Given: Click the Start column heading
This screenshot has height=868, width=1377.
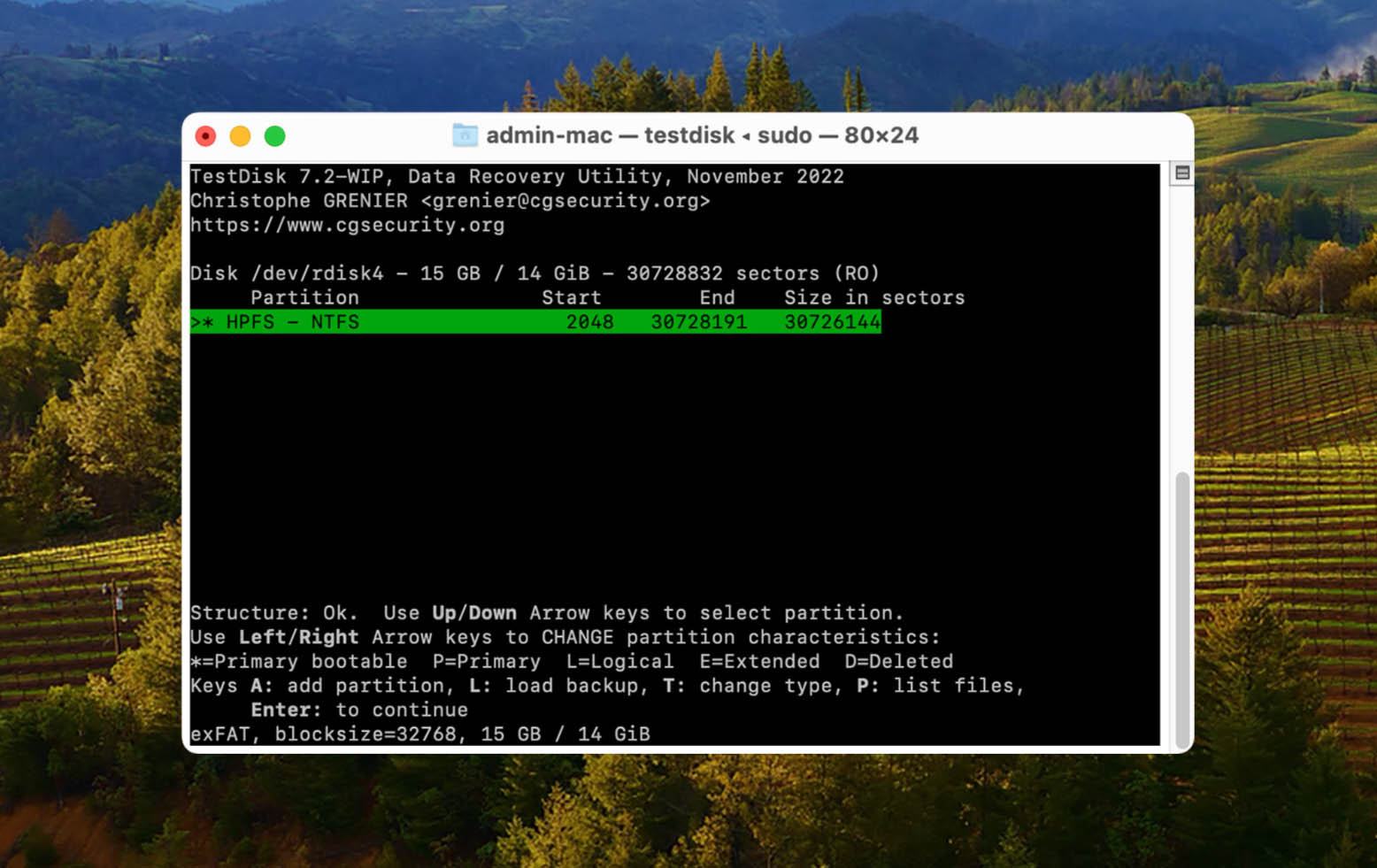Looking at the screenshot, I should (x=571, y=297).
